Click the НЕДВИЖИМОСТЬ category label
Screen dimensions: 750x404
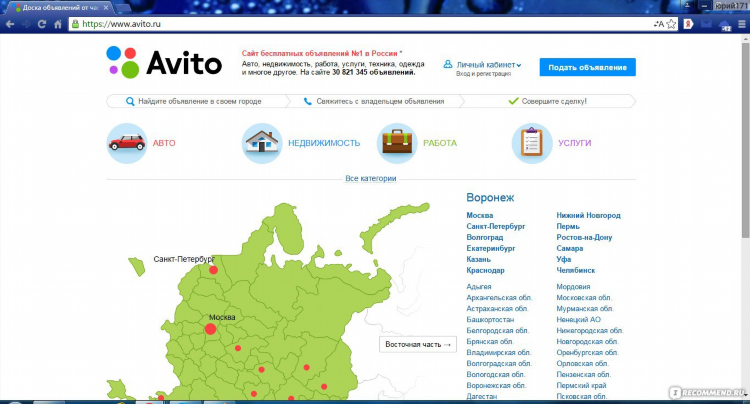(324, 143)
